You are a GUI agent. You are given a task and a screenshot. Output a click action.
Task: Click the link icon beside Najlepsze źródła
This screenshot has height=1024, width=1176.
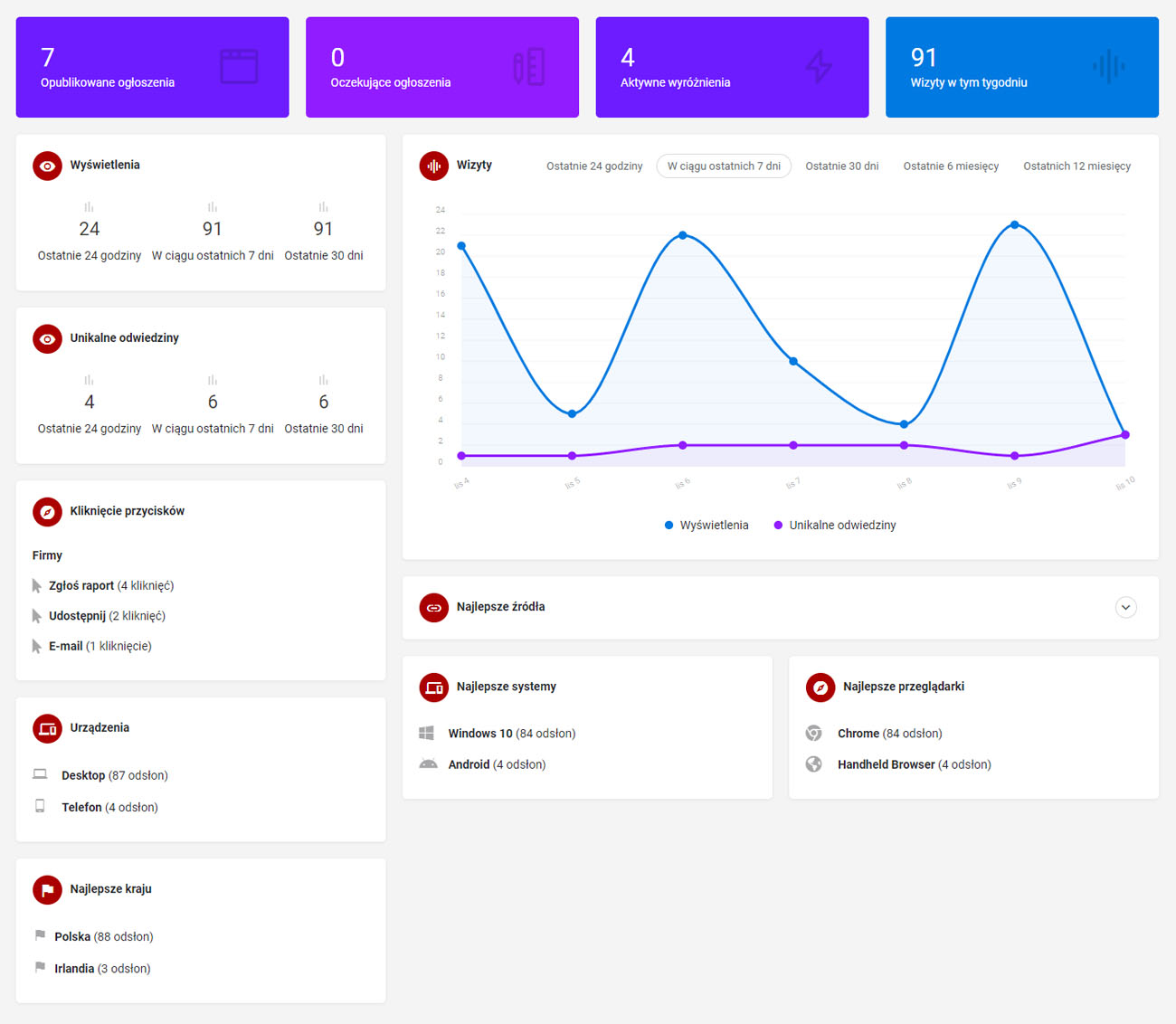pyautogui.click(x=434, y=607)
